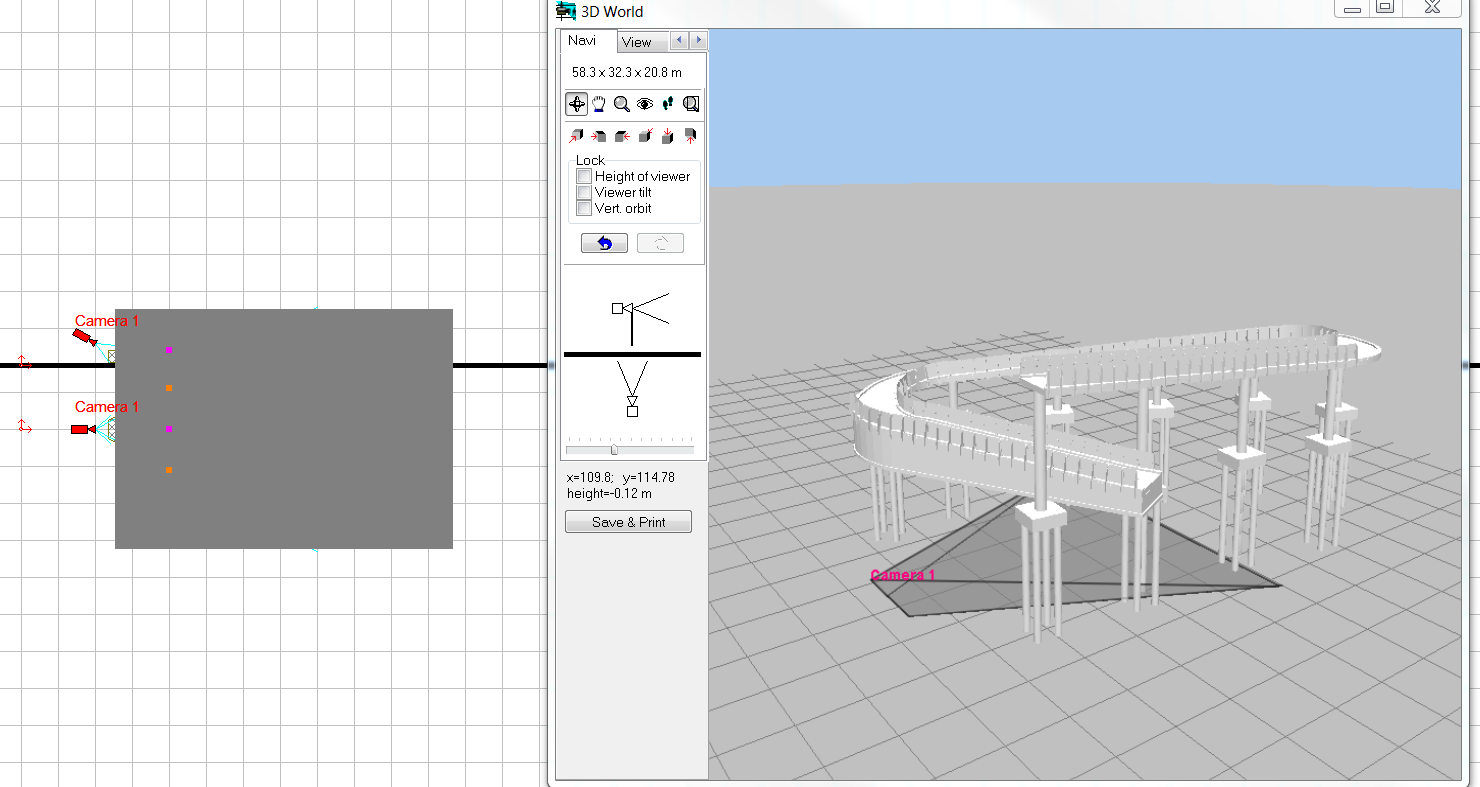This screenshot has width=1480, height=787.
Task: Click tab strip right scroll arrow
Action: pyautogui.click(x=698, y=40)
